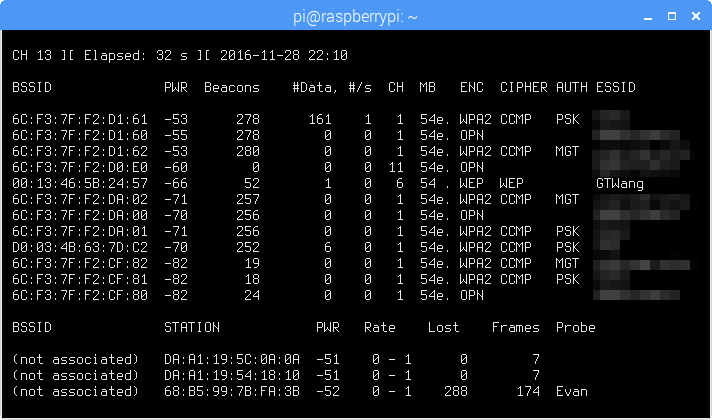Click the Evan probe entry

[x=572, y=391]
